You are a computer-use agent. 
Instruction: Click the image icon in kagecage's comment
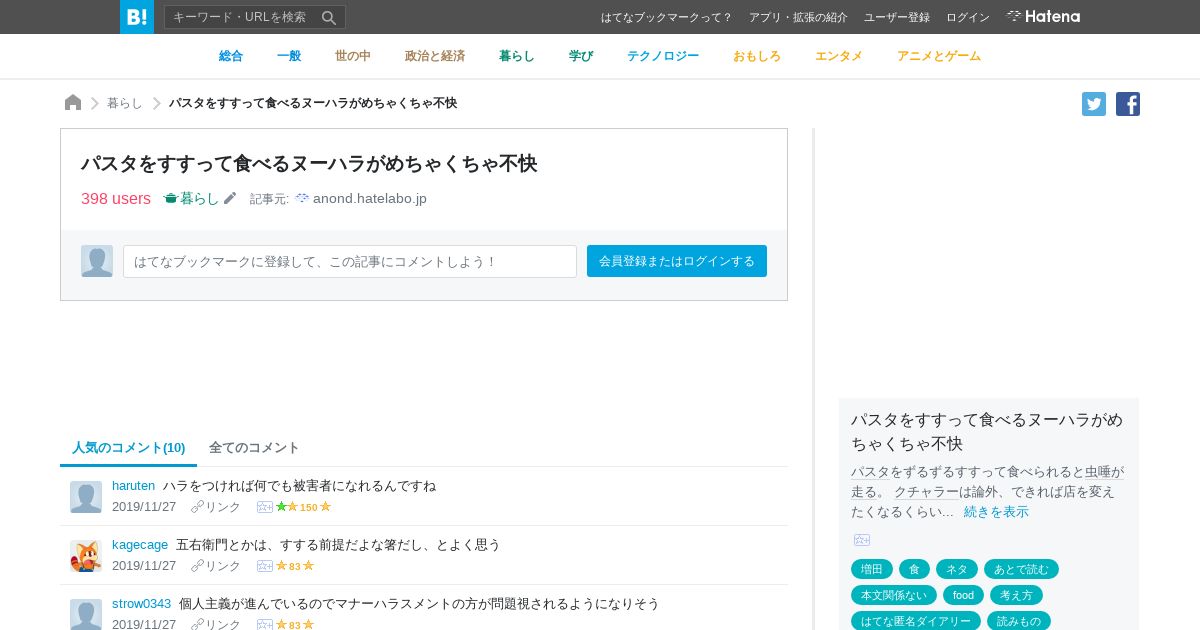click(x=265, y=566)
